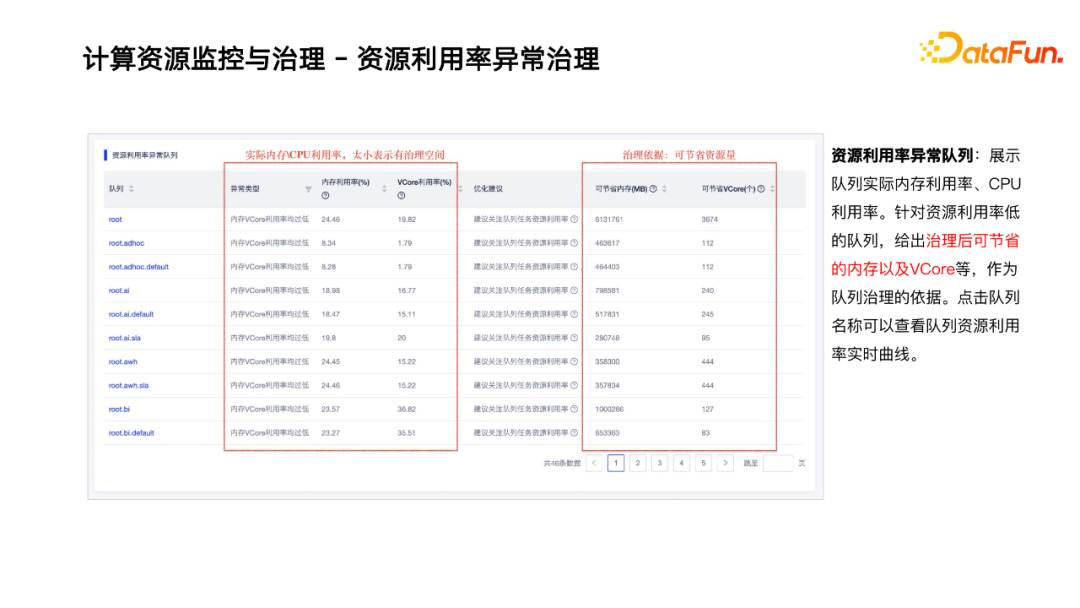
Task: Toggle sorting on the 队列 column
Action: [x=133, y=186]
